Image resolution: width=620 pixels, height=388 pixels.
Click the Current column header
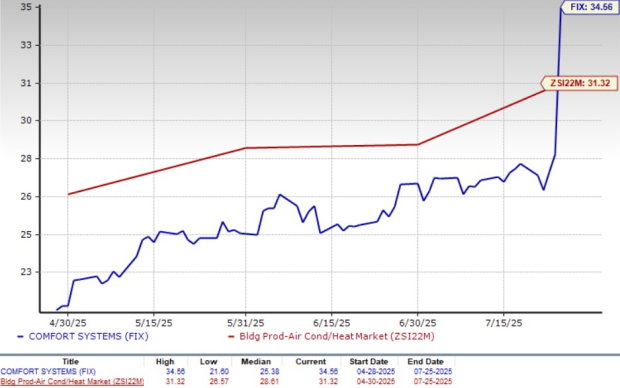[x=311, y=362]
